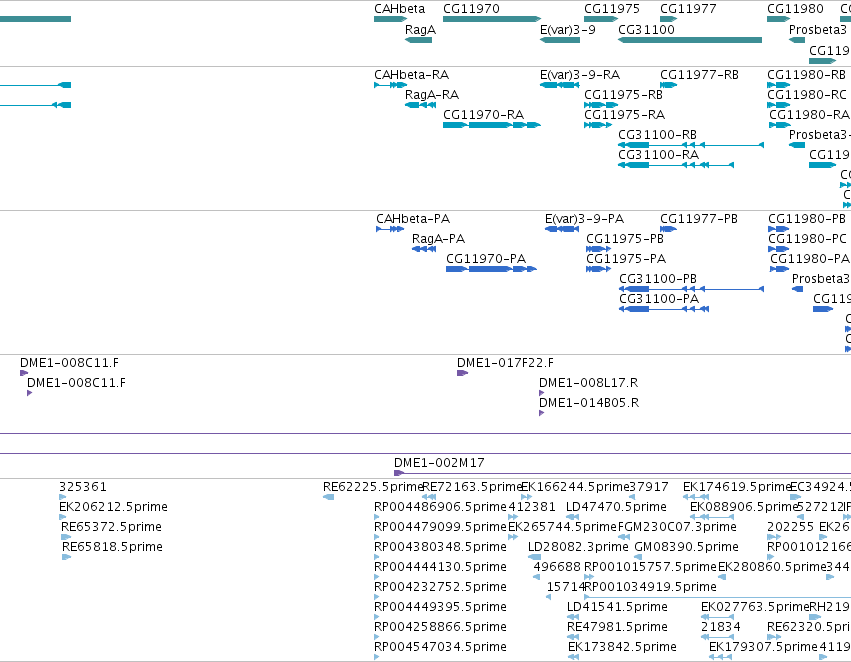The width and height of the screenshot is (851, 662).
Task: Select EST RP004479099.5prime
Action: 440,527
